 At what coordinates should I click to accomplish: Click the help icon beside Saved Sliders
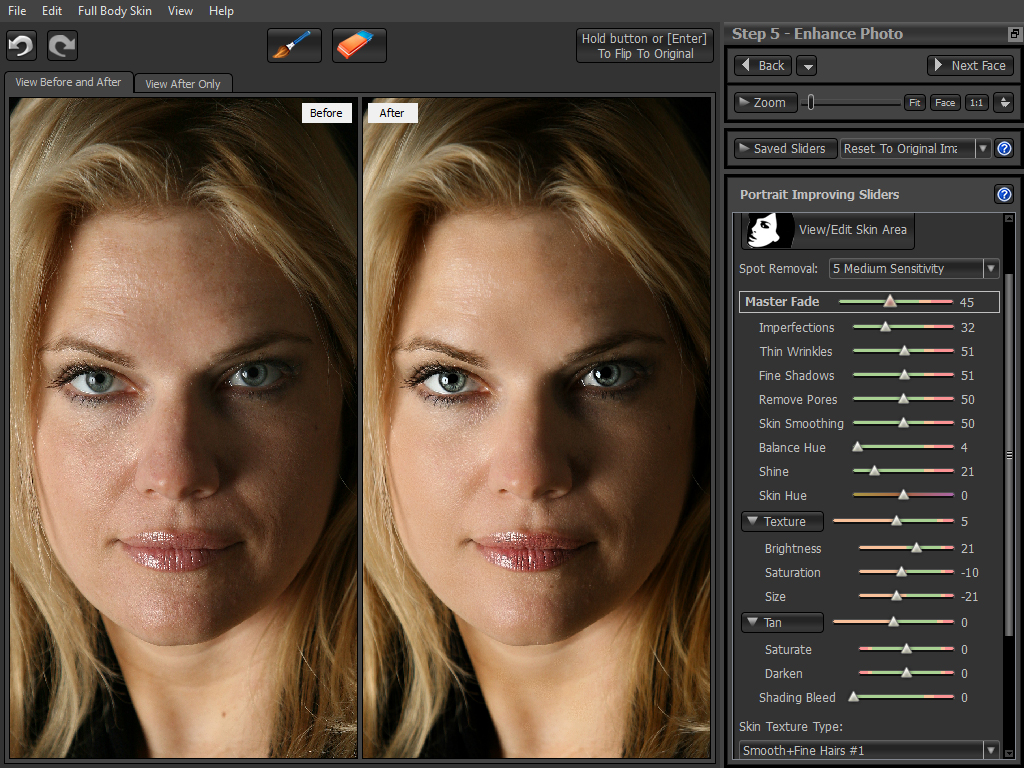(1004, 149)
